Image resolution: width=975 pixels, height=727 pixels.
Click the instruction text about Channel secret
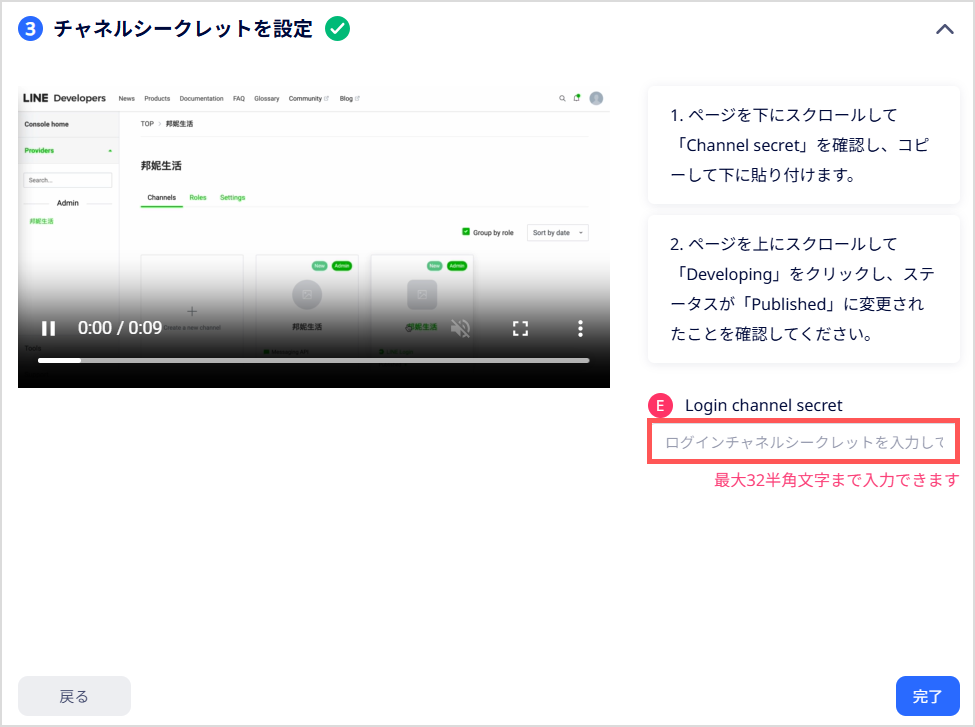pos(803,145)
